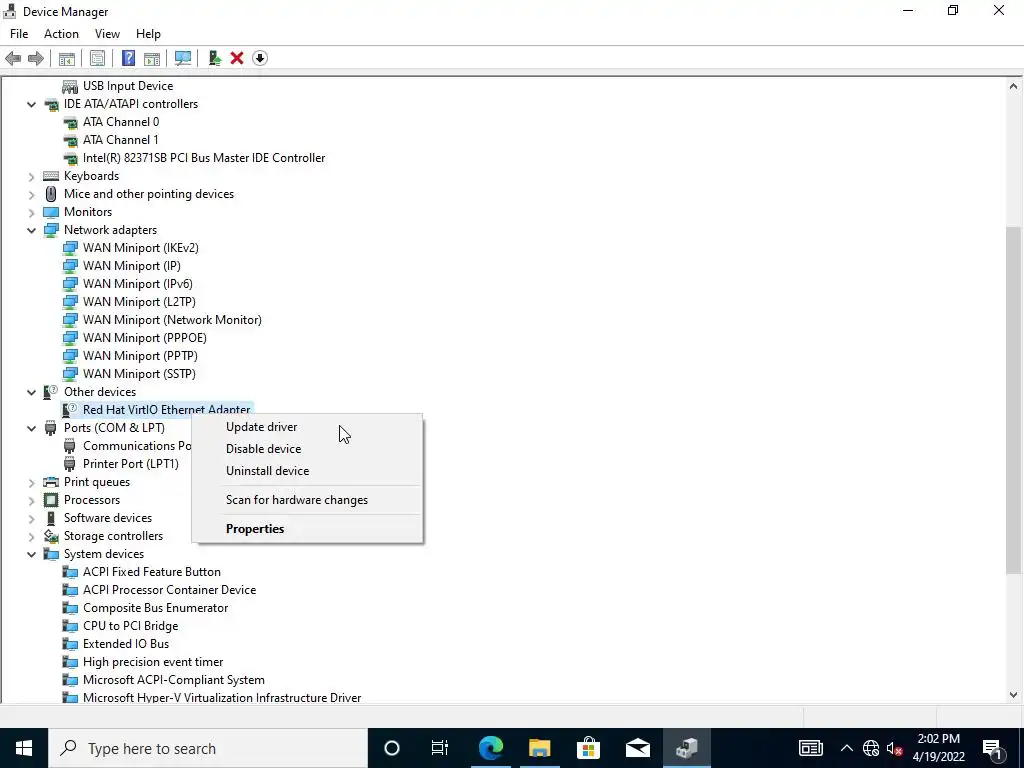Click the red X Uninstall device icon
Screen dimensions: 1024x768
pyautogui.click(x=237, y=58)
